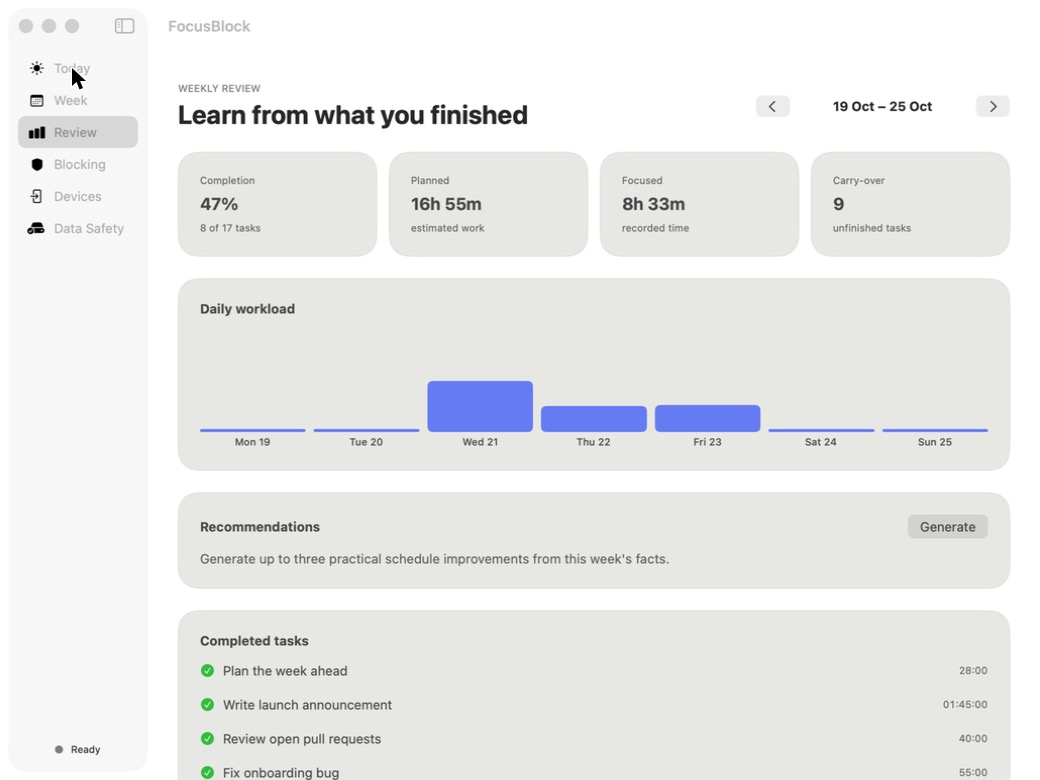Click the Completed tasks heading
Viewport: 1040px width, 780px height.
254,641
